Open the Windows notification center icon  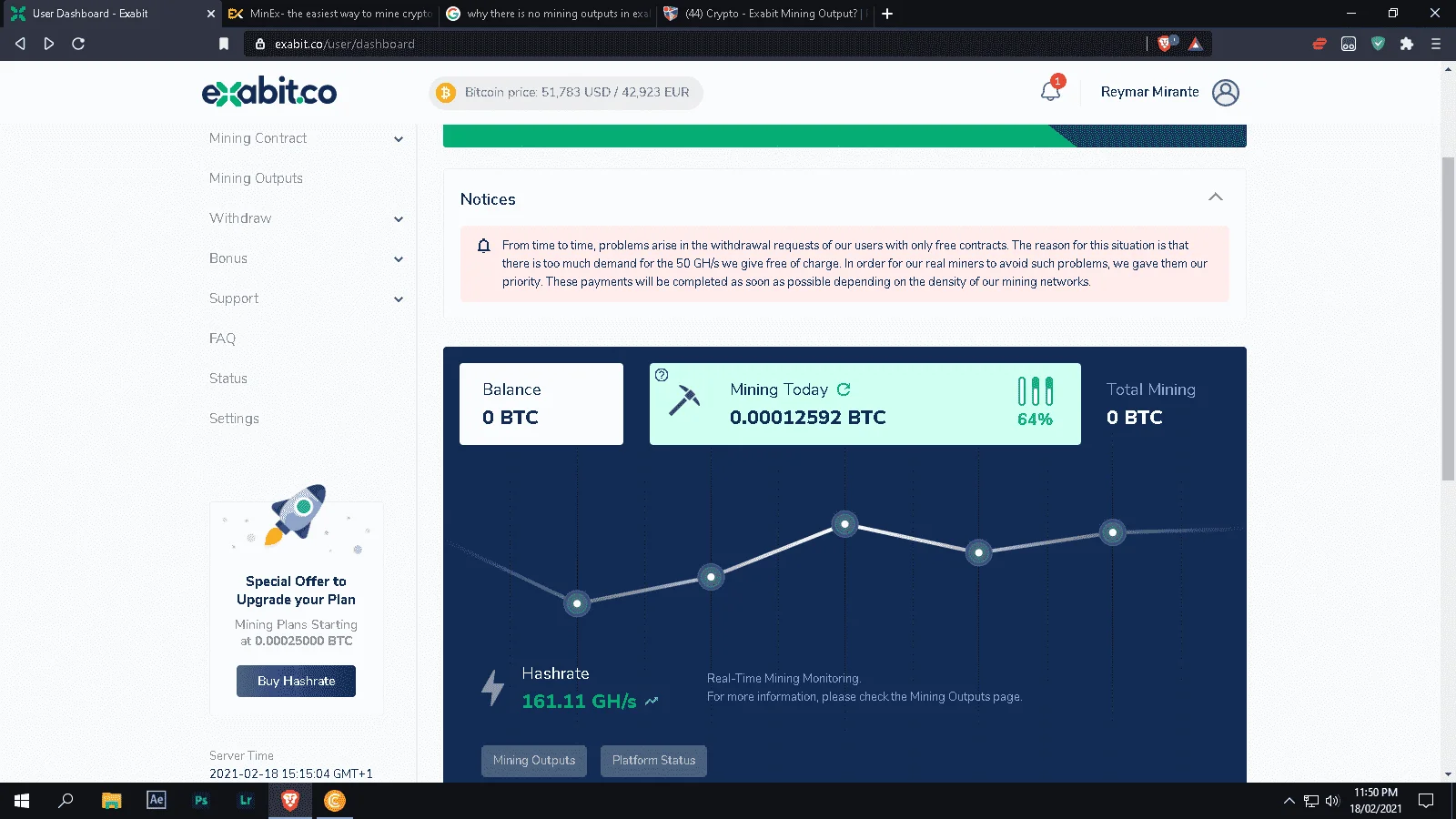[x=1426, y=801]
